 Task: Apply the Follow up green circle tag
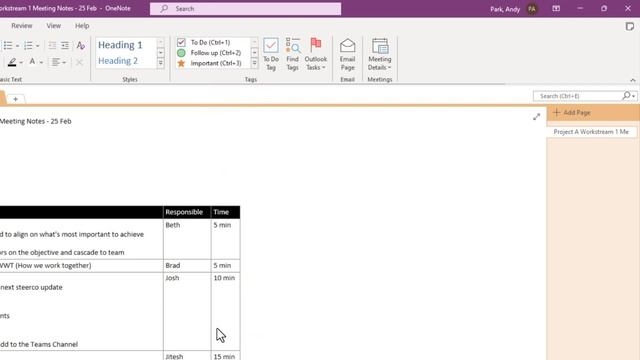click(181, 53)
